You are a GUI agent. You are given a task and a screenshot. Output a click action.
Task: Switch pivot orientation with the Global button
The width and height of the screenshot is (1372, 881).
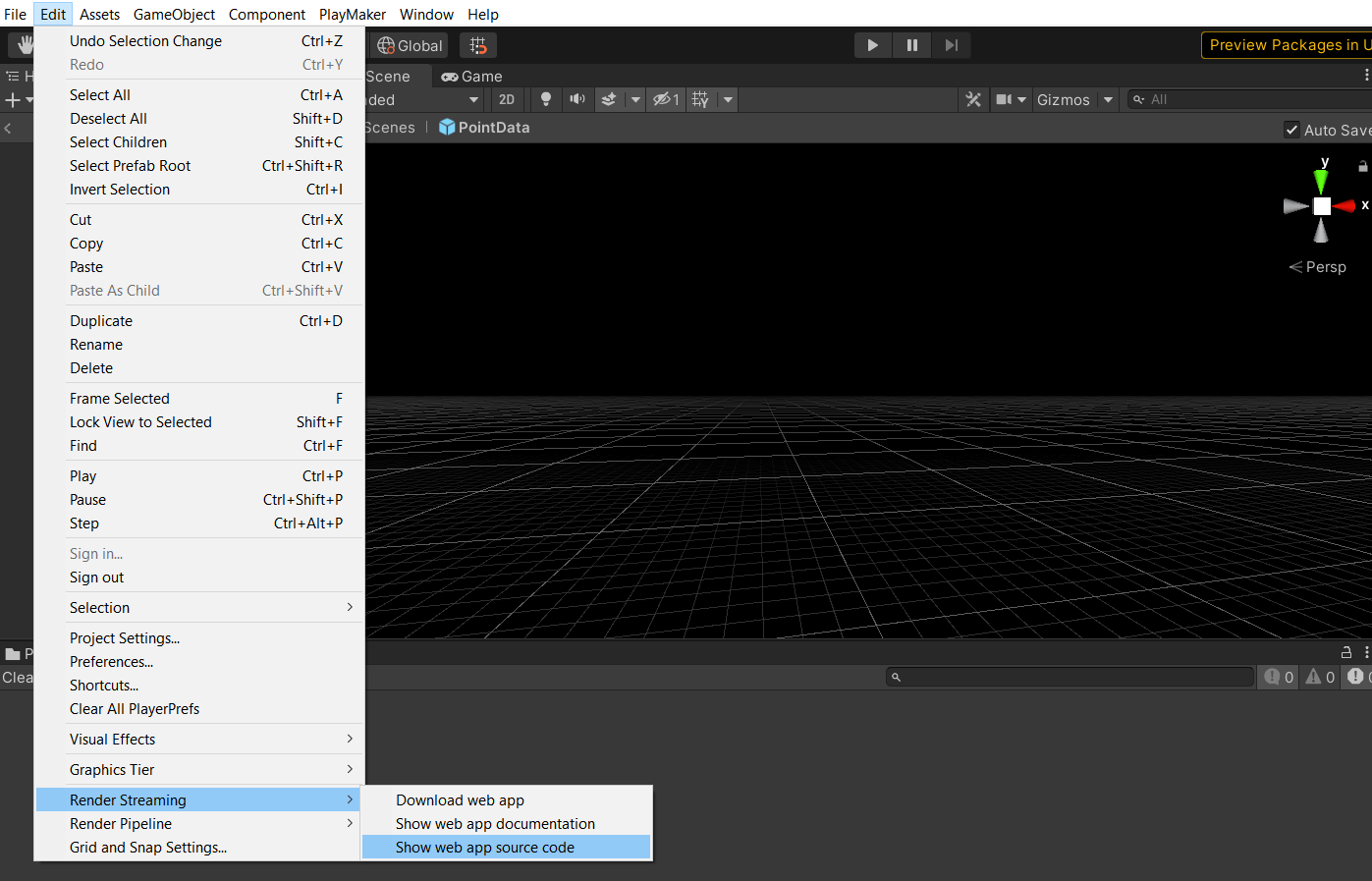point(409,44)
